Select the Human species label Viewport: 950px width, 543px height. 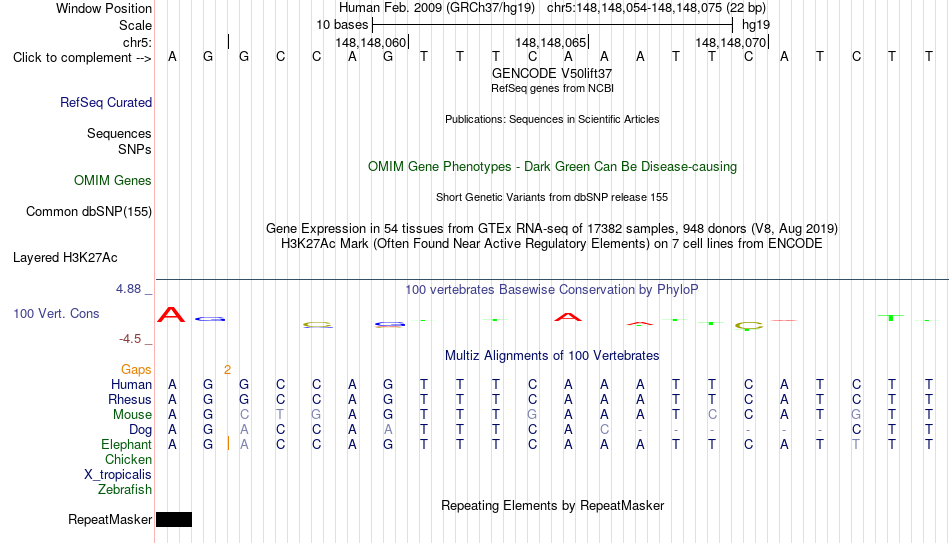click(131, 385)
